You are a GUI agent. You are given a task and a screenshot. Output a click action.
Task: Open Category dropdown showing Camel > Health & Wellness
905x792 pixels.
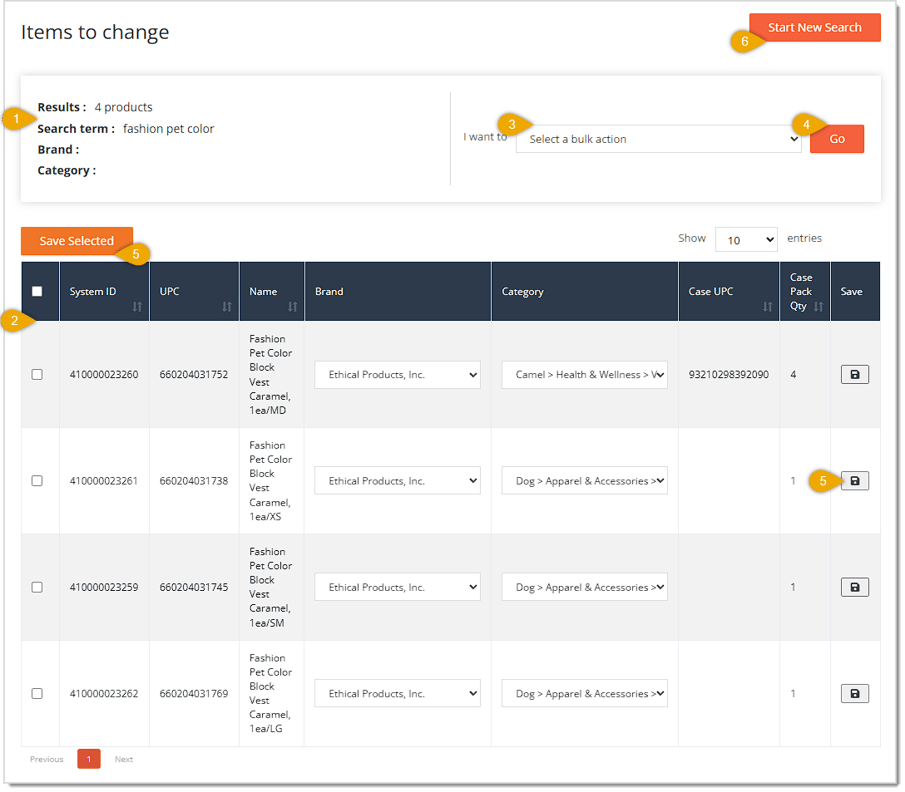pyautogui.click(x=585, y=375)
